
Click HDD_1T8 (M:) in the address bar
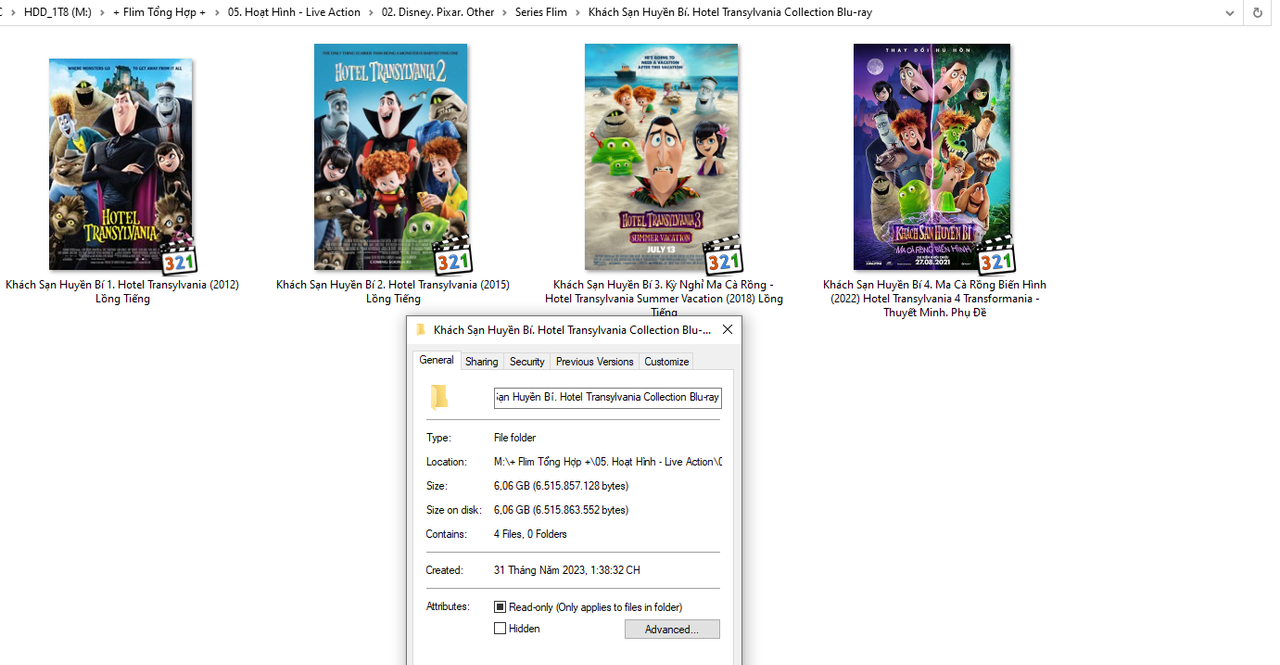[58, 12]
